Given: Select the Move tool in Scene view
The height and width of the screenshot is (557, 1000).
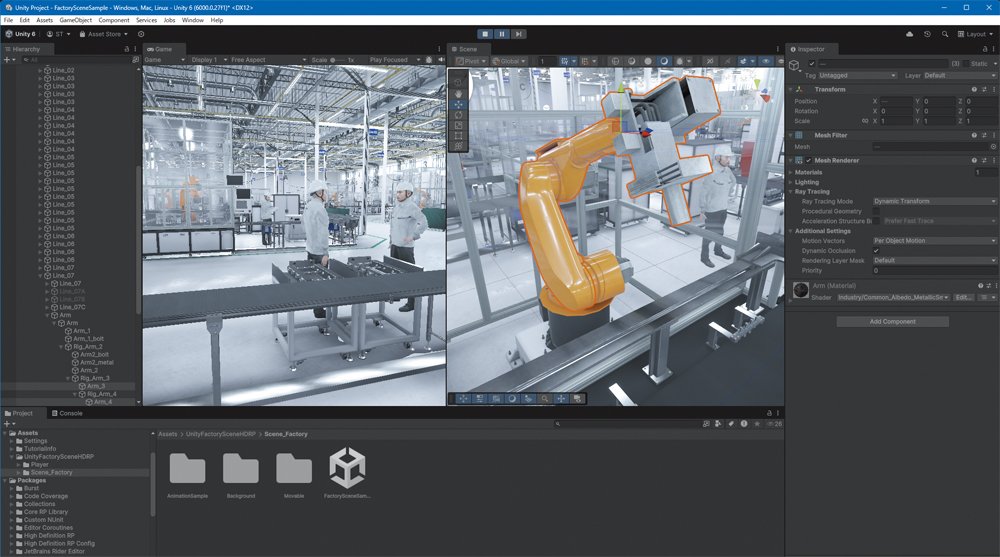Looking at the screenshot, I should [x=458, y=104].
